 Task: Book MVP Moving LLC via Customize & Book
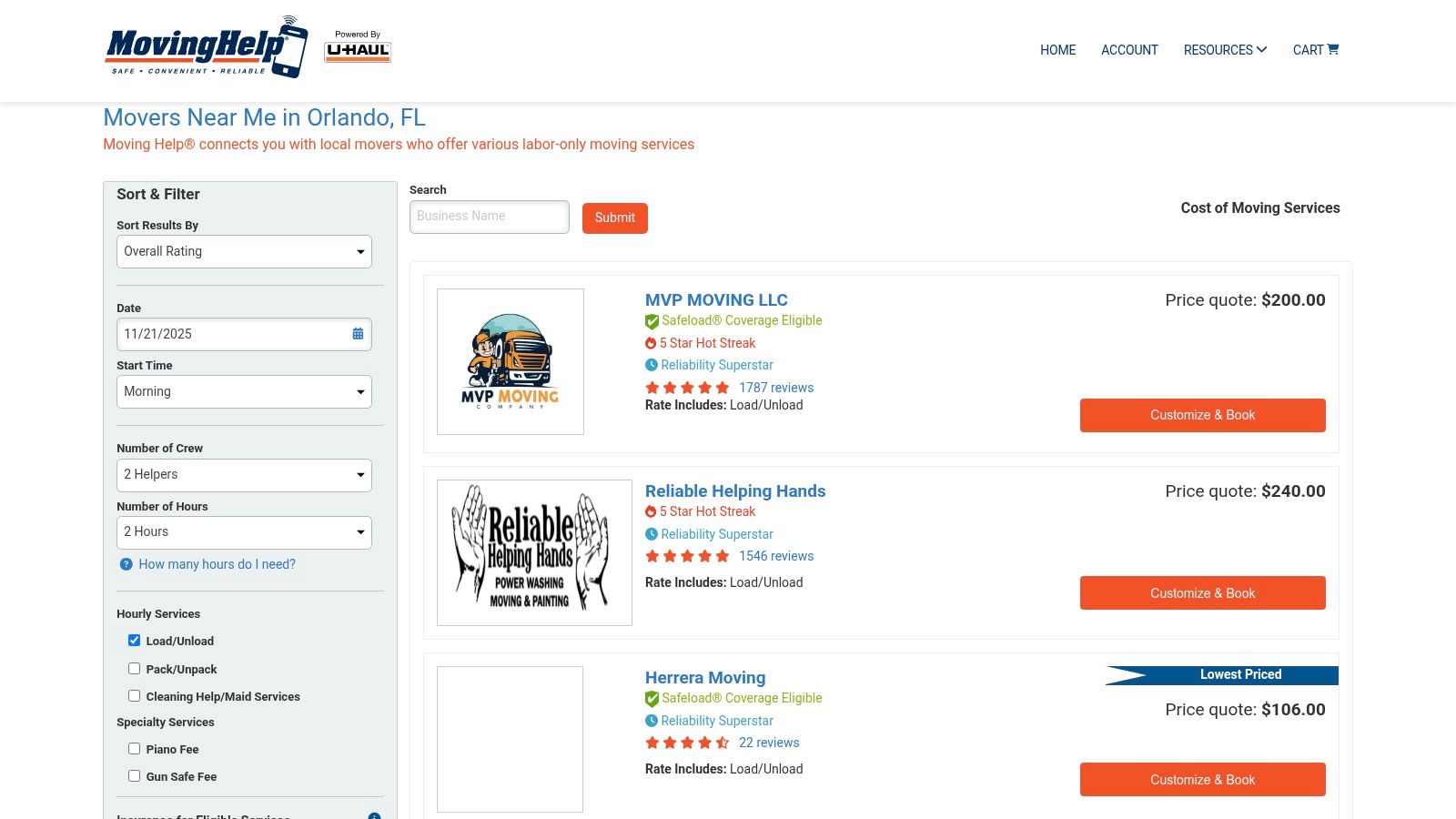[x=1202, y=415]
